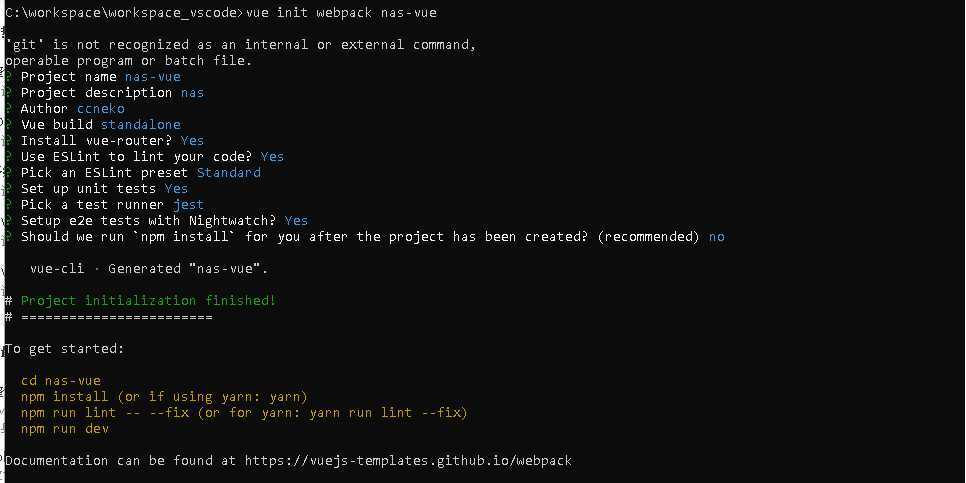The height and width of the screenshot is (483, 966).
Task: Click the green Project initialization finished message
Action: pos(148,301)
